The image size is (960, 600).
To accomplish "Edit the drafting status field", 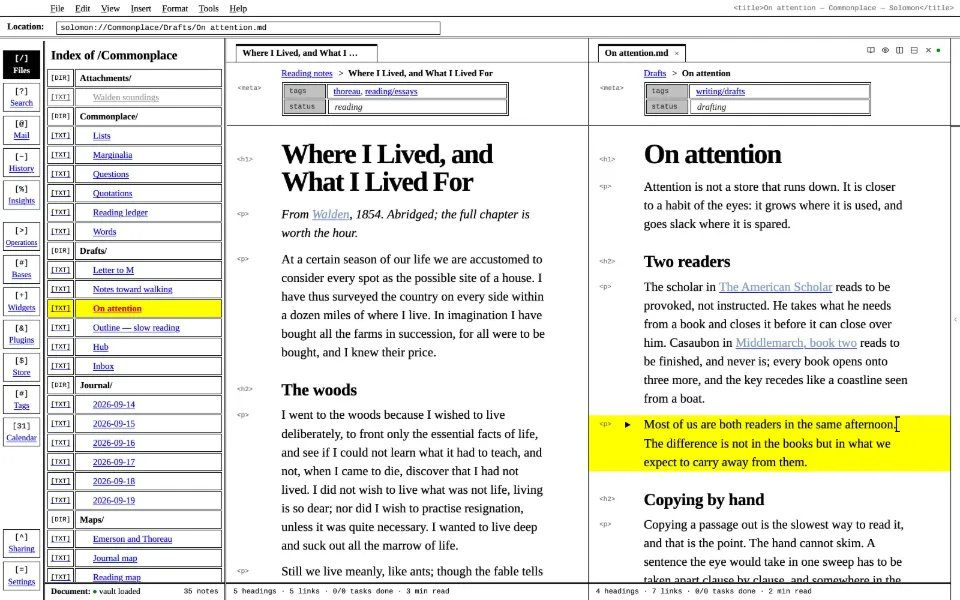I will click(780, 107).
